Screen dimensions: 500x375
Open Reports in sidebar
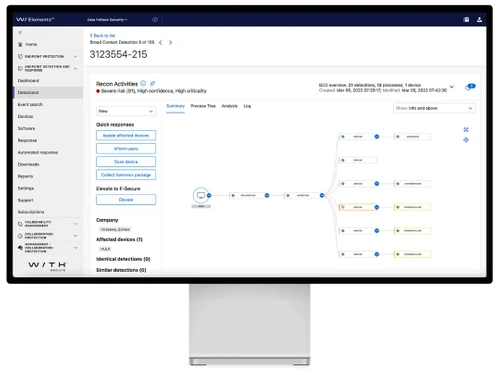[x=48, y=176]
